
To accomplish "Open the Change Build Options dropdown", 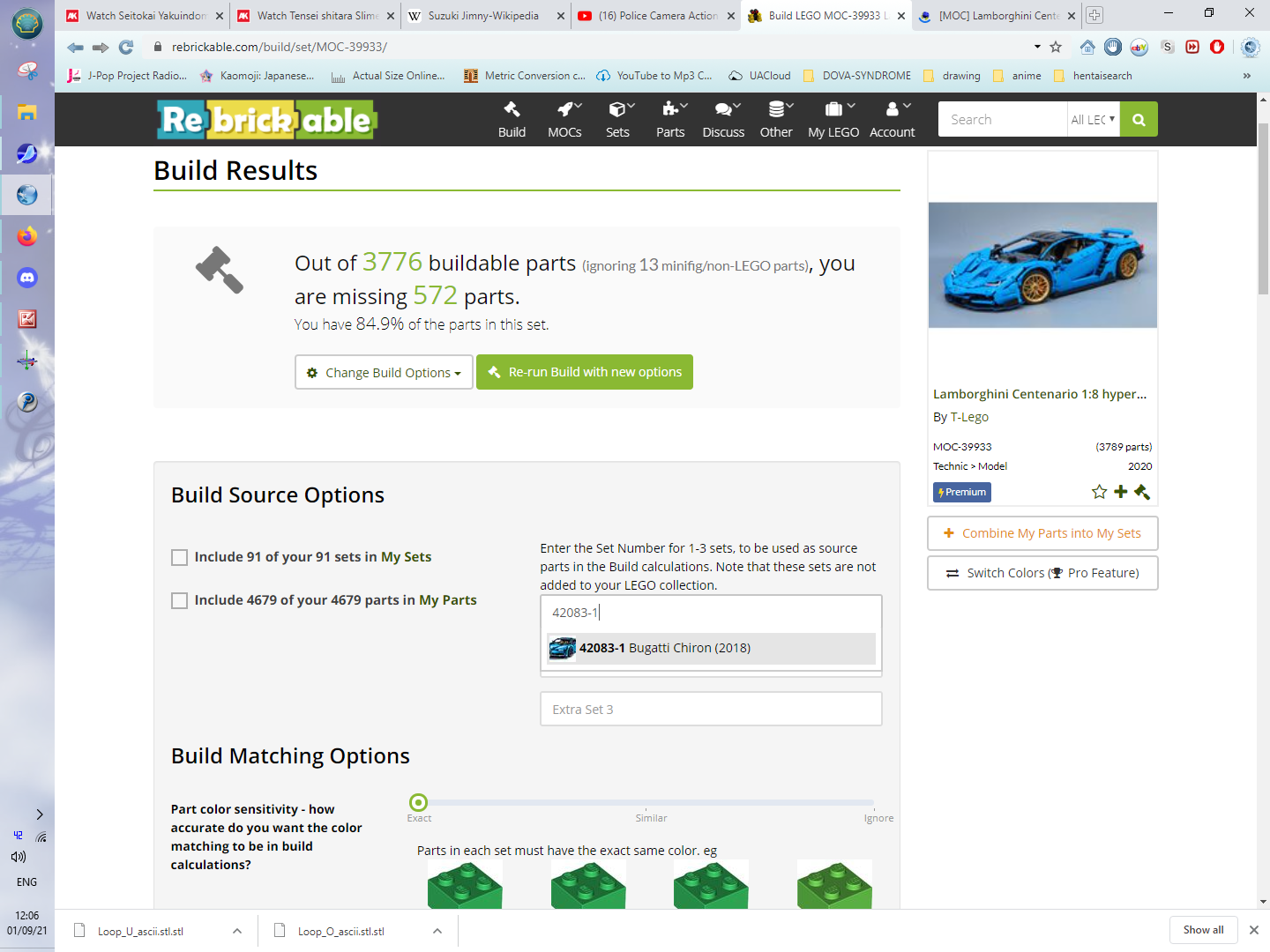I will point(384,372).
